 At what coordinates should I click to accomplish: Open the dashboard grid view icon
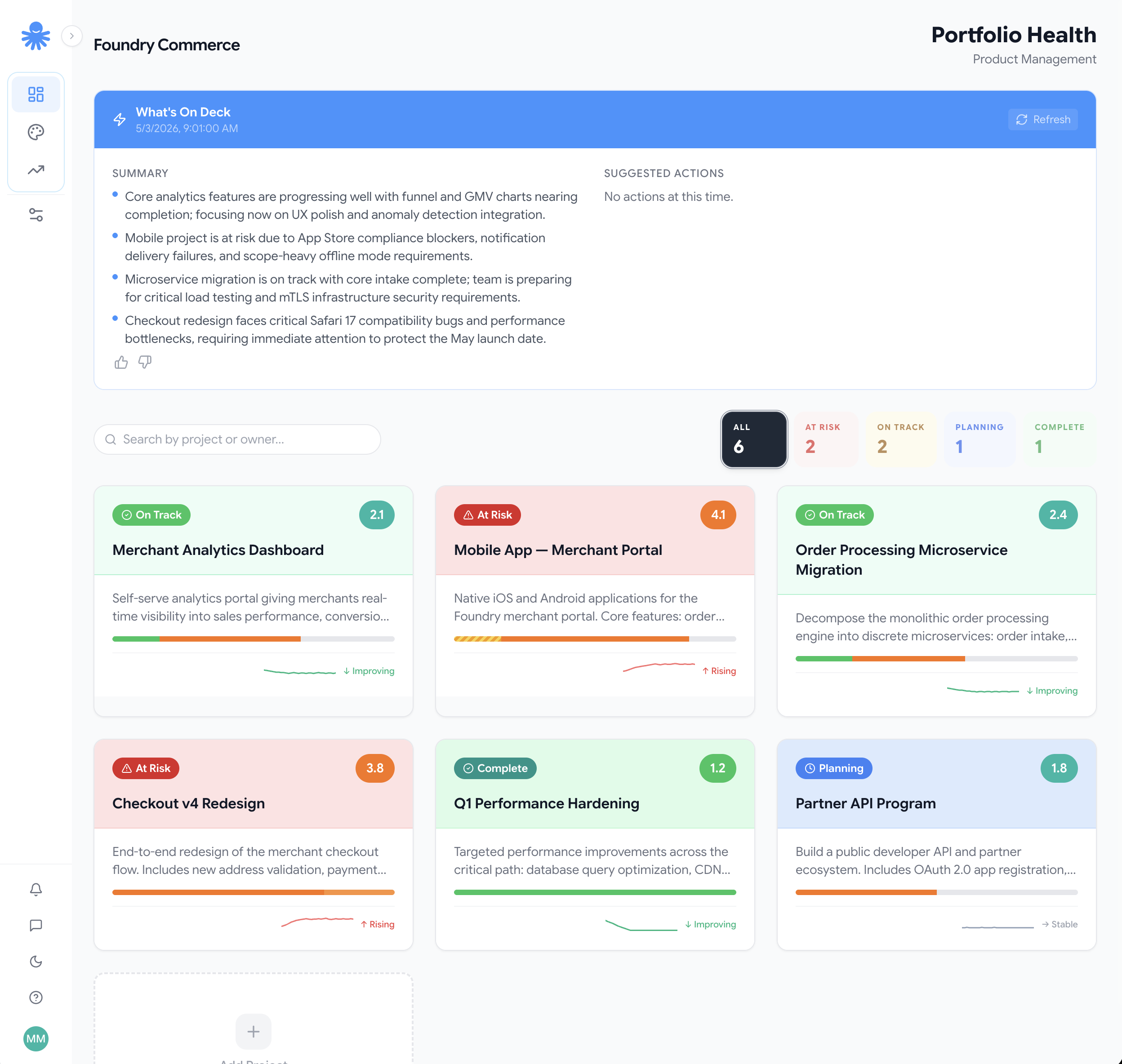point(36,94)
